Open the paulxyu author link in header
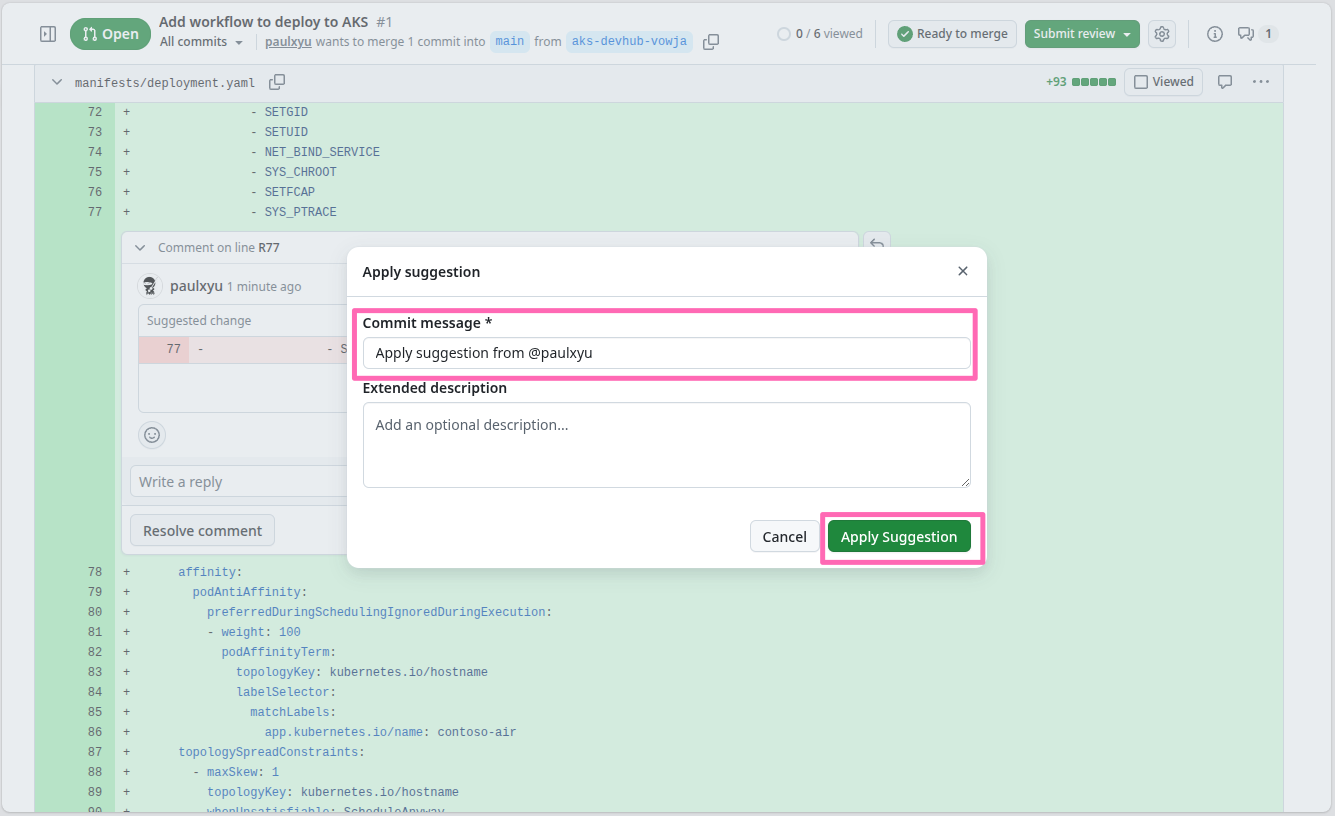1335x816 pixels. pos(288,42)
